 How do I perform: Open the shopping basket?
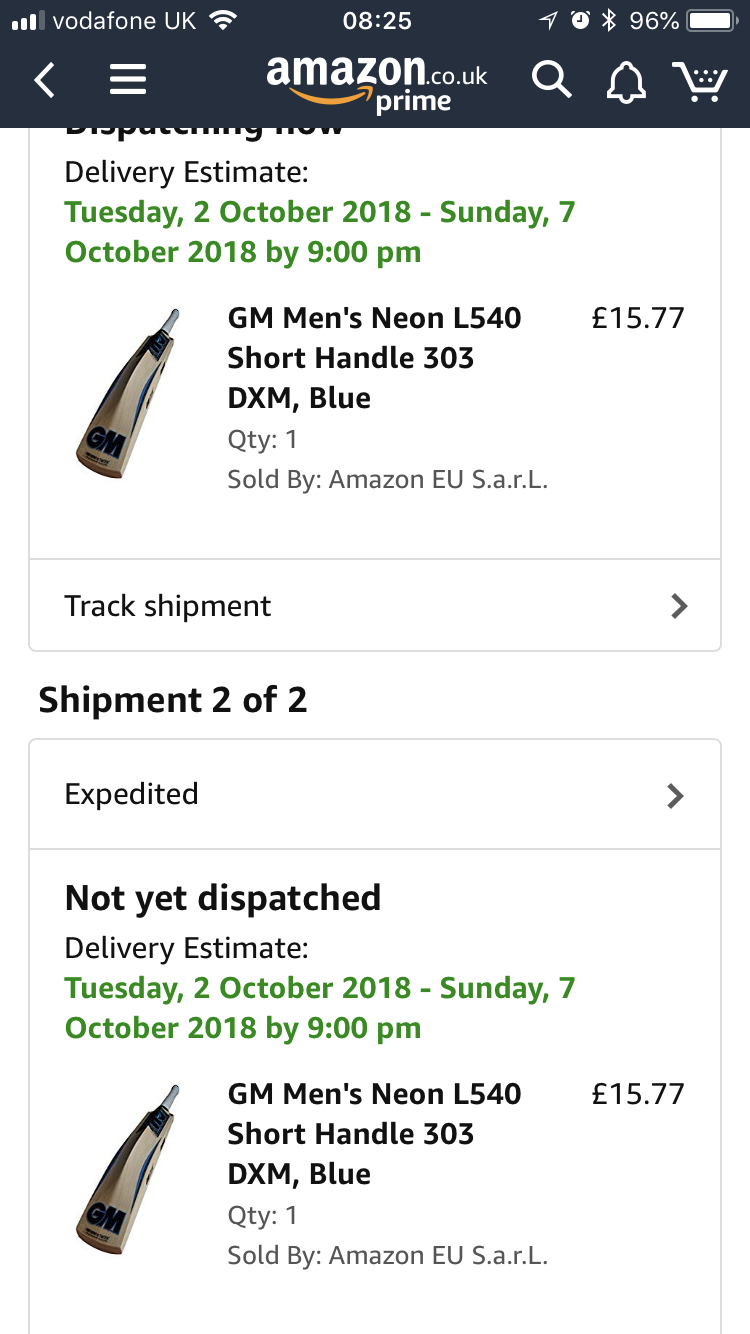pyautogui.click(x=700, y=81)
